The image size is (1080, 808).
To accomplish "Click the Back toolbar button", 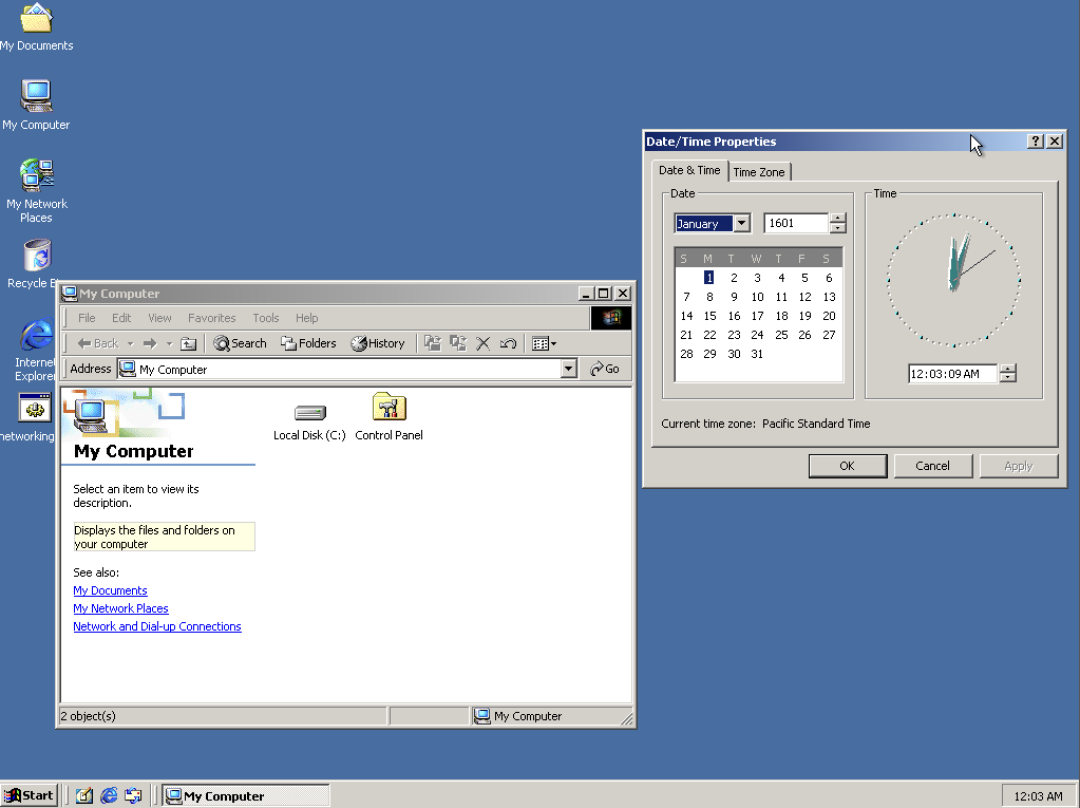I will click(98, 343).
